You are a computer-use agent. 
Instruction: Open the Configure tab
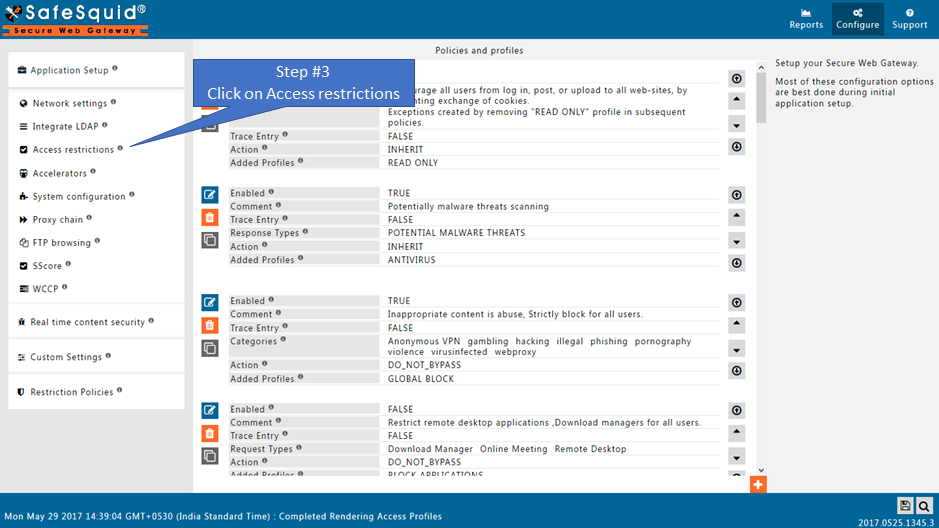point(858,19)
